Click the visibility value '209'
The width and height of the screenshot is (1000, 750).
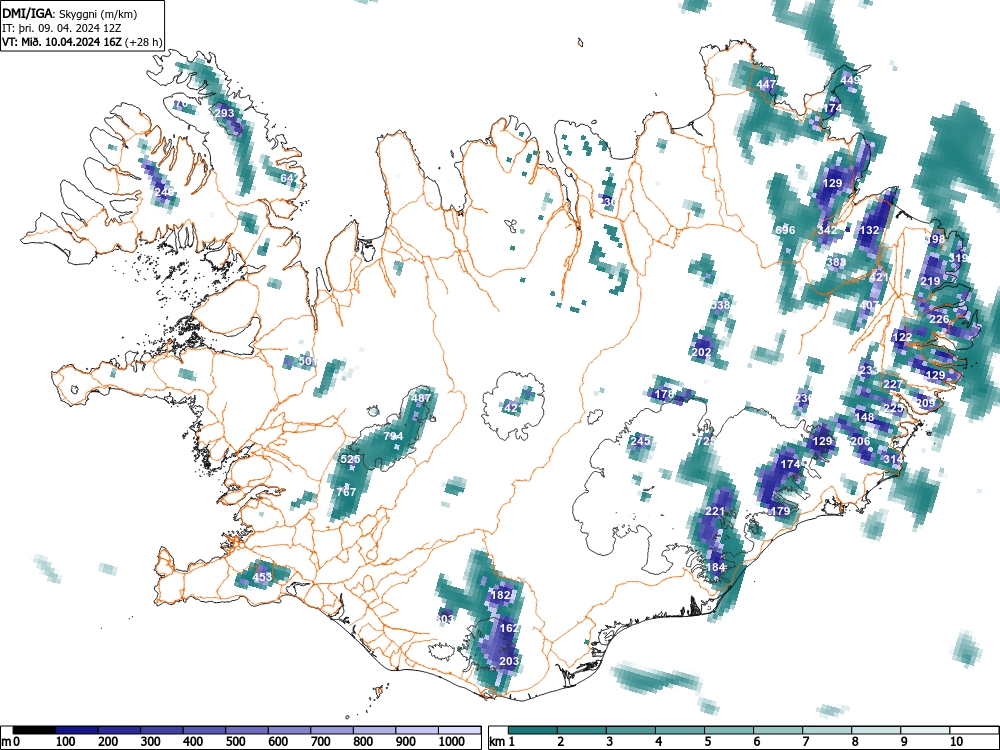tap(925, 403)
